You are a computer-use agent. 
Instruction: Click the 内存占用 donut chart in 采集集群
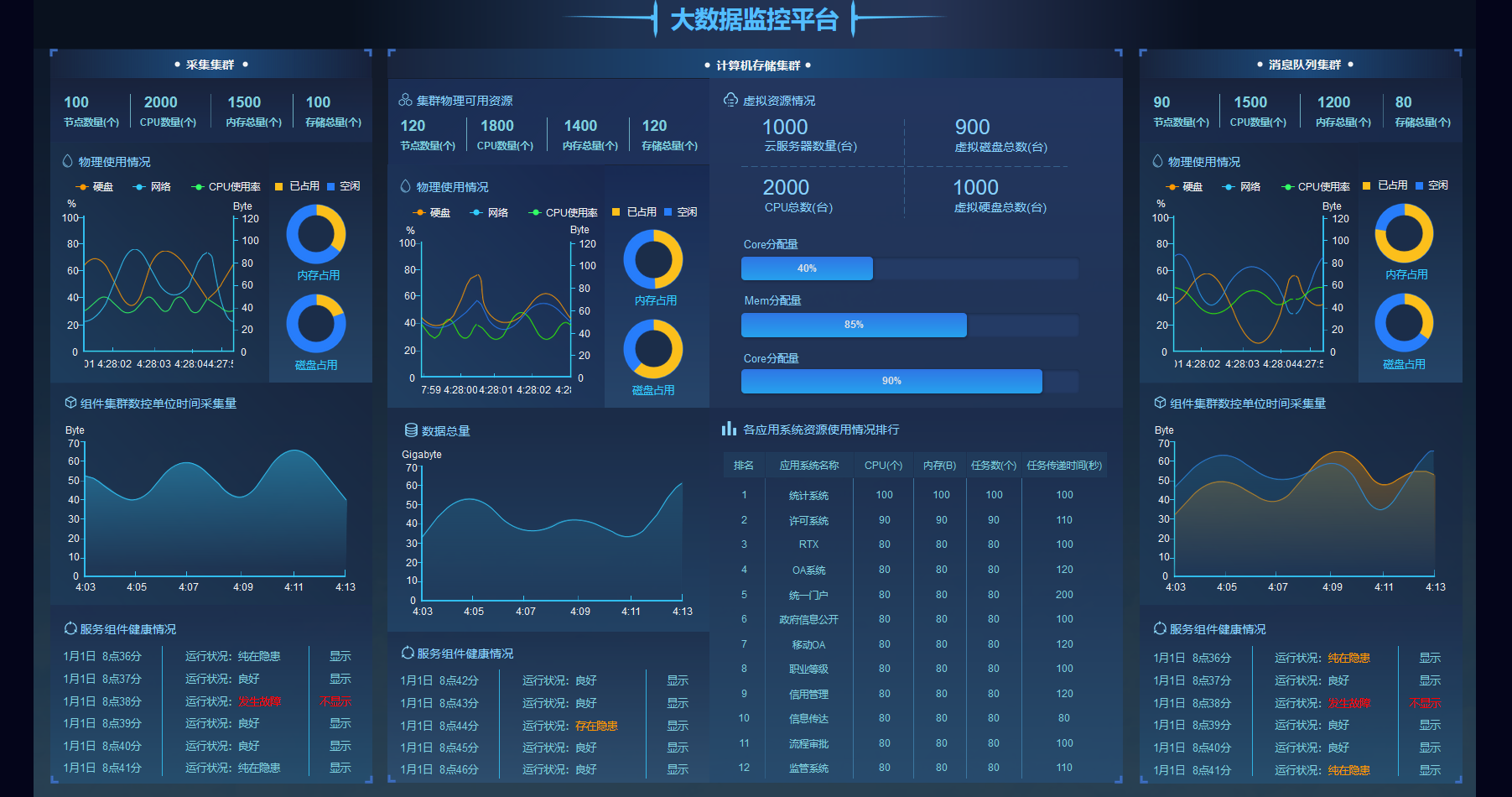[x=316, y=234]
